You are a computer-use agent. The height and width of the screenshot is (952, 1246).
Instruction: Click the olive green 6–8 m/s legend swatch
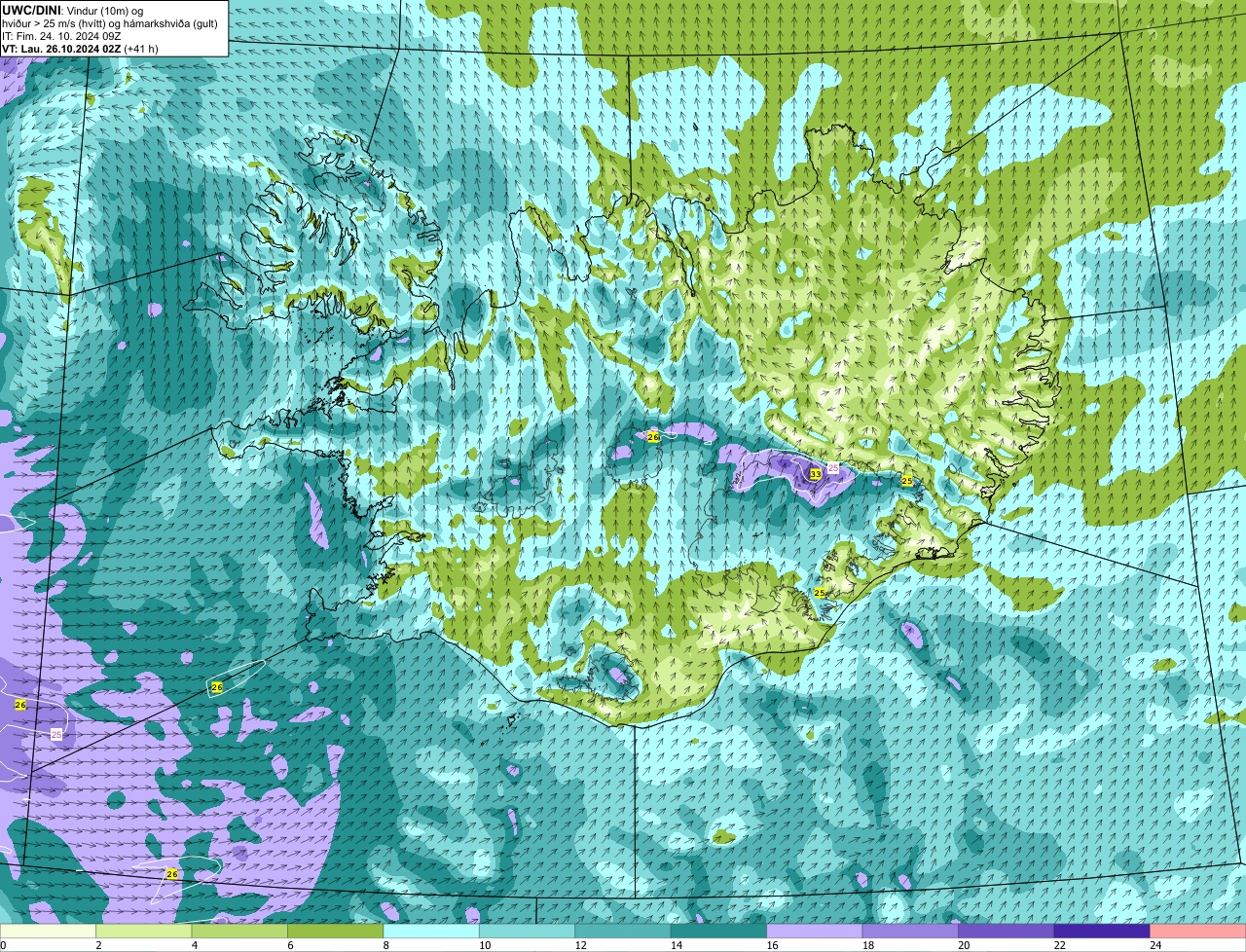[x=337, y=931]
